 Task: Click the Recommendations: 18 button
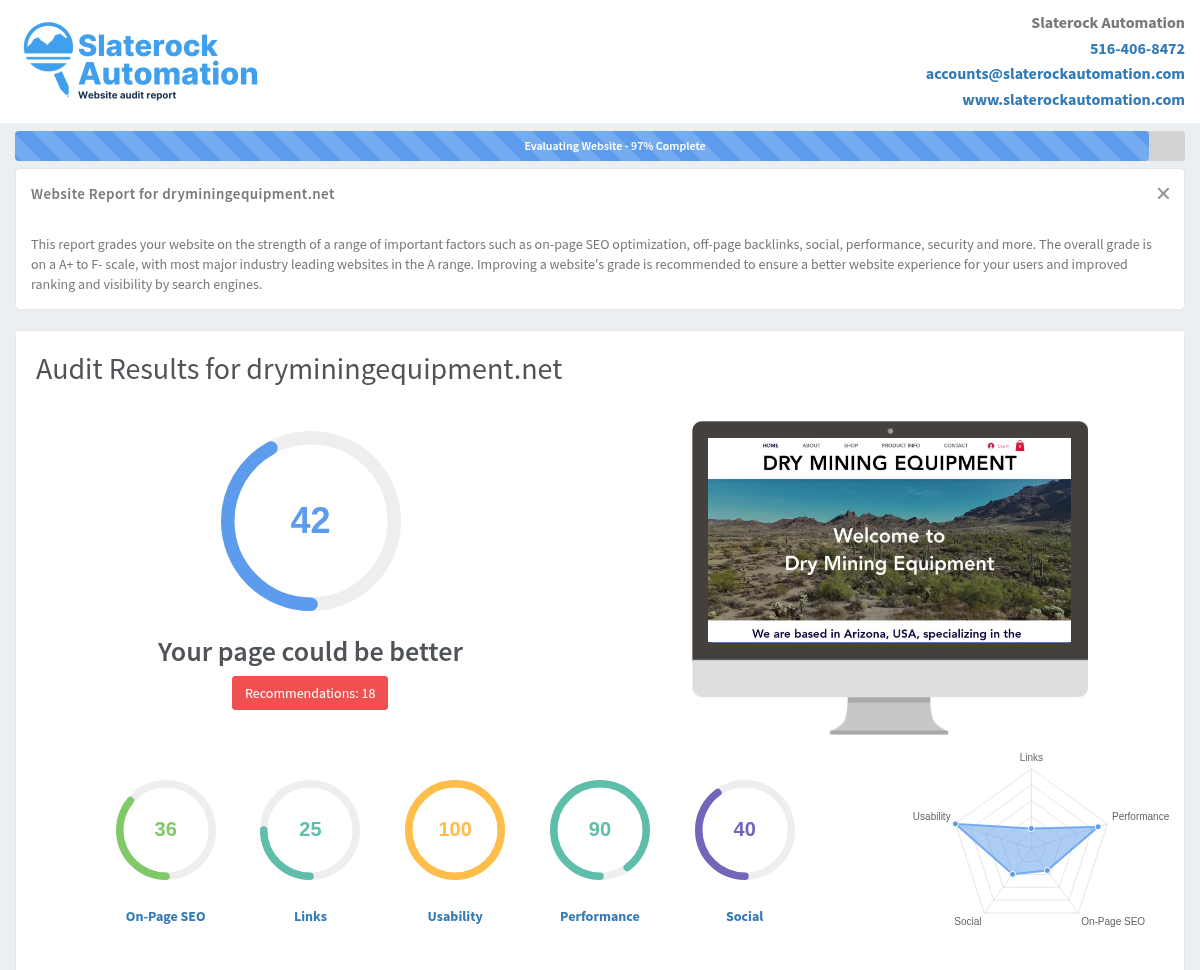click(x=310, y=693)
